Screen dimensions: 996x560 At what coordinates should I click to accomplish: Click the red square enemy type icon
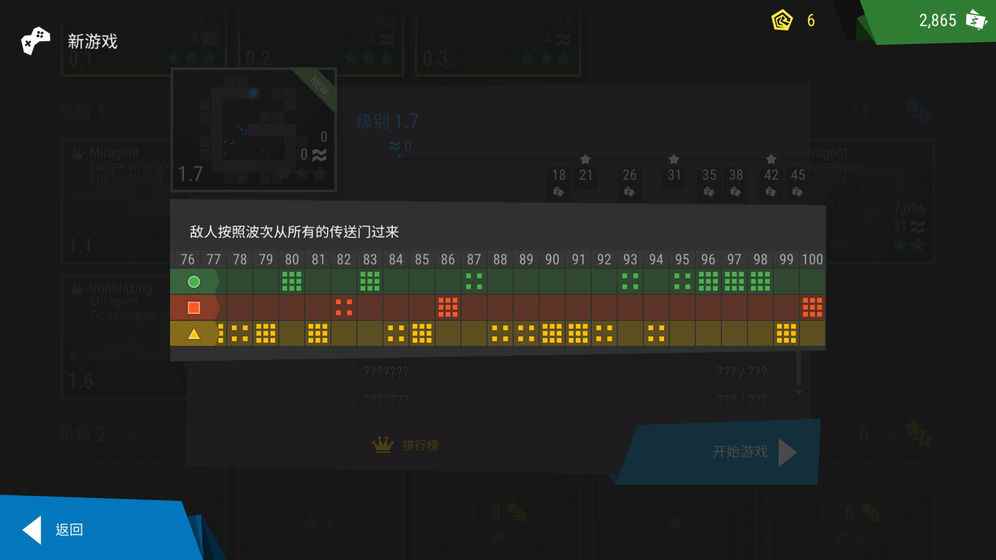pos(194,308)
